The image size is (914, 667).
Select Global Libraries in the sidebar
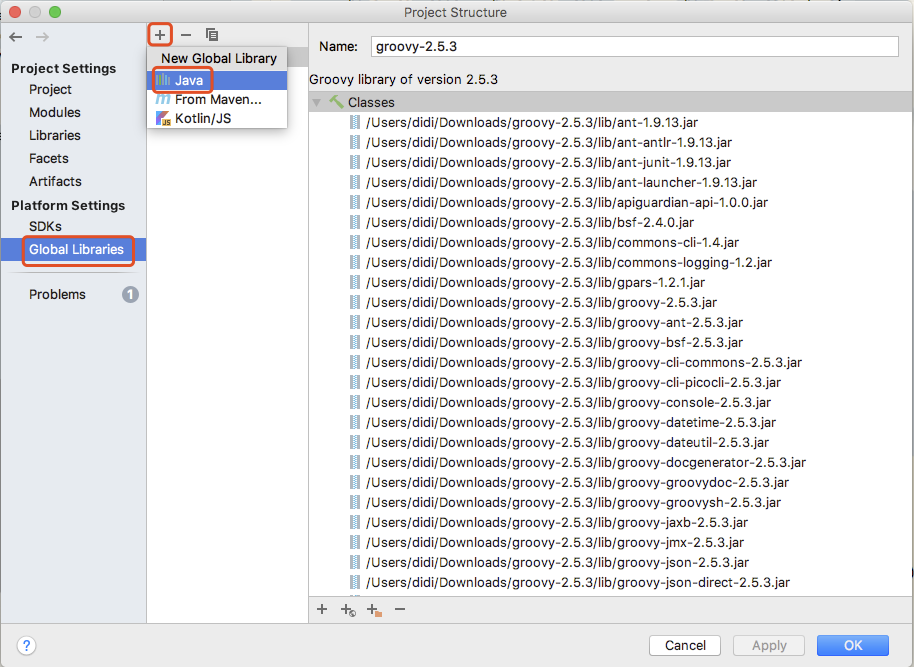(73, 250)
